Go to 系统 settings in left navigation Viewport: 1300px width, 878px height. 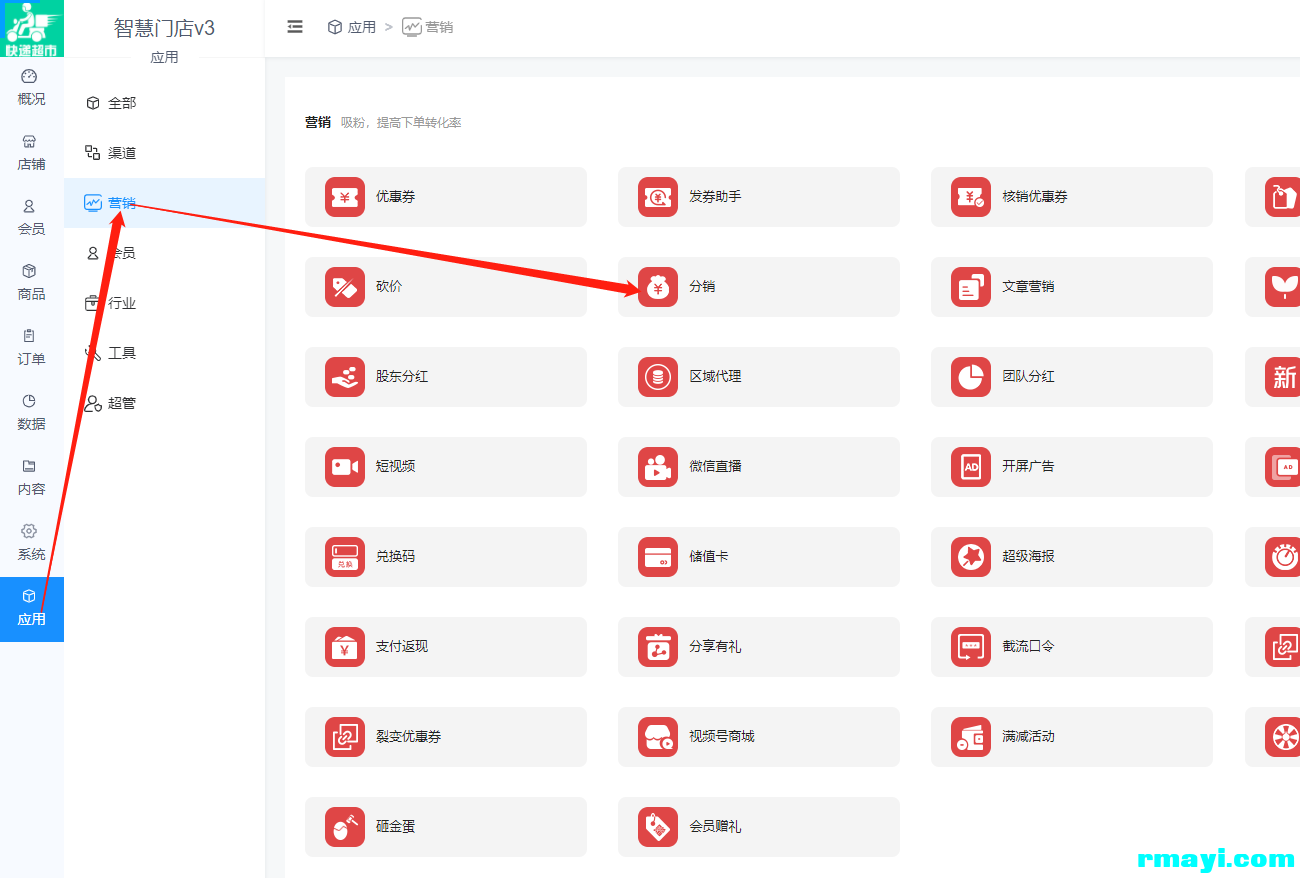(x=31, y=542)
